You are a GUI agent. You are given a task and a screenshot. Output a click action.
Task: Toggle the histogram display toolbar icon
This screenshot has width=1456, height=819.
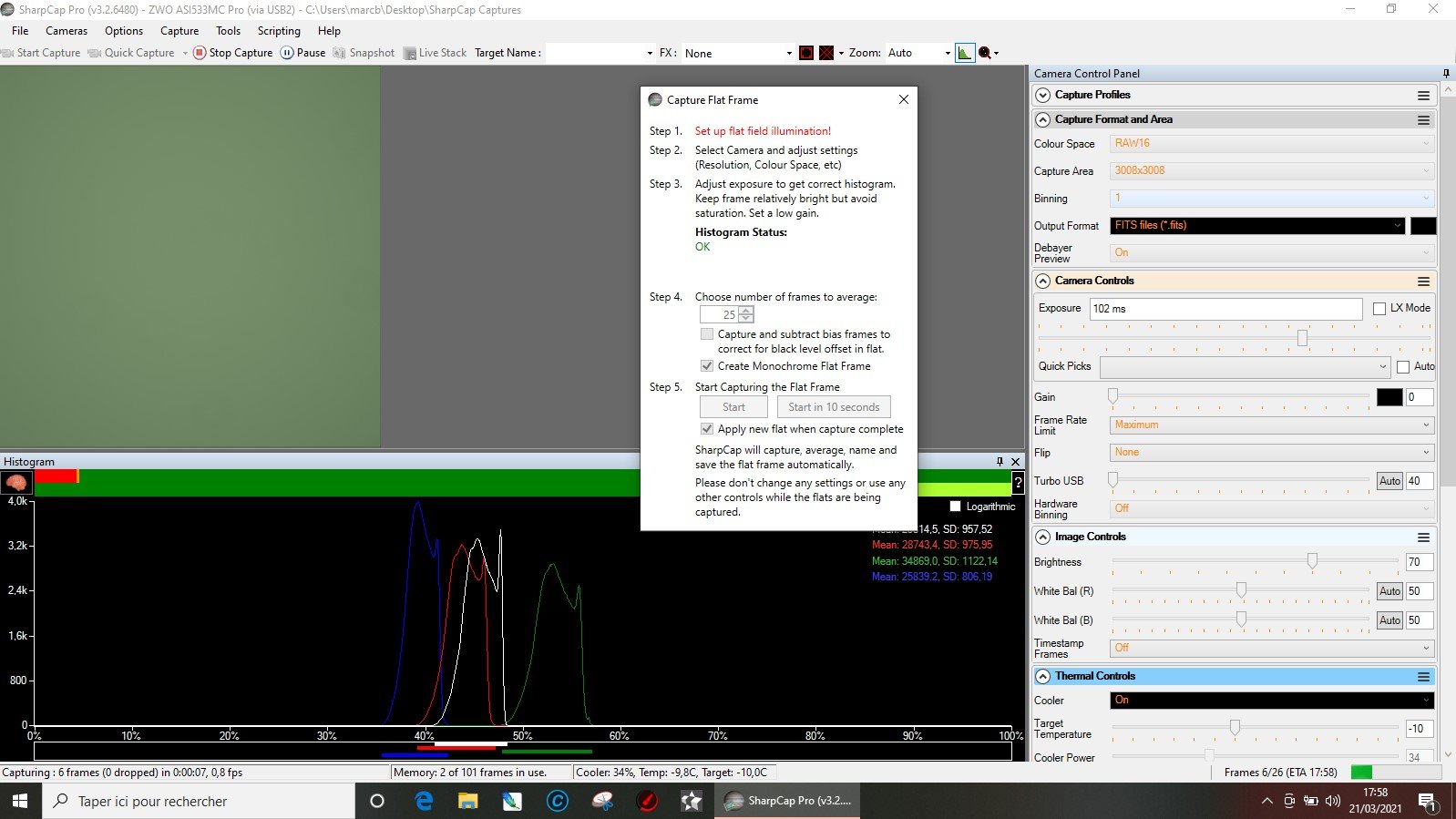(965, 53)
